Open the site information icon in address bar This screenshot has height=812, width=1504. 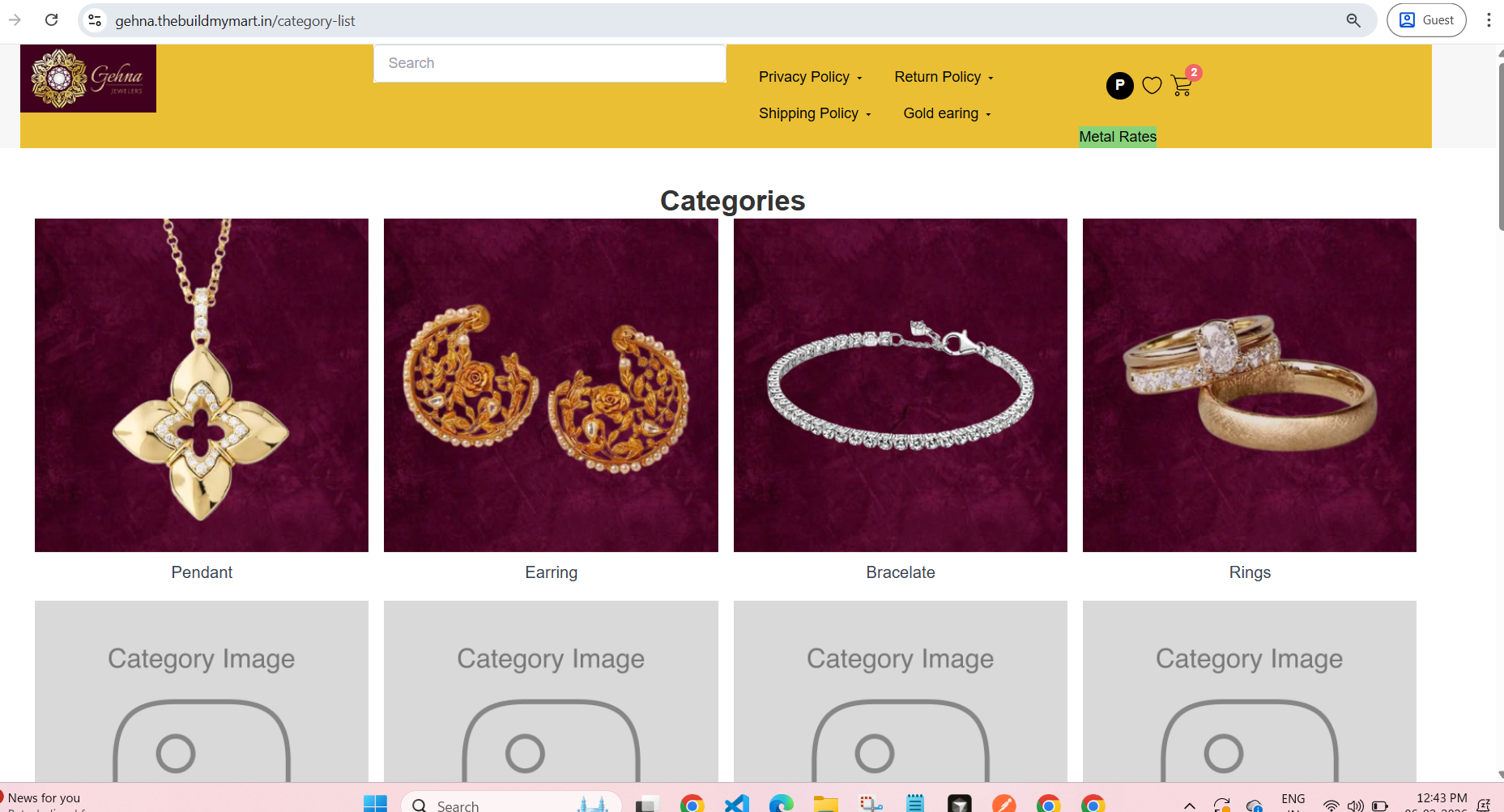coord(95,20)
